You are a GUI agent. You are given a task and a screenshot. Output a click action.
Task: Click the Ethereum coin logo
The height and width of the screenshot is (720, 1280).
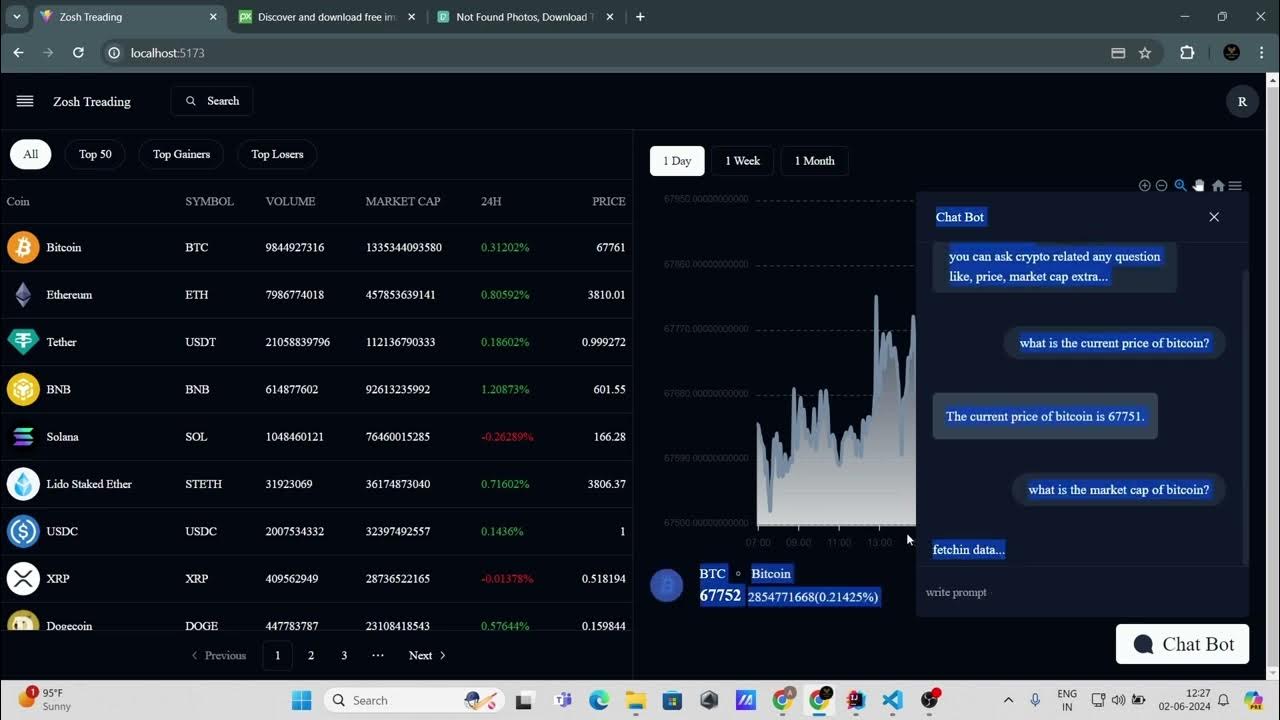pos(23,295)
